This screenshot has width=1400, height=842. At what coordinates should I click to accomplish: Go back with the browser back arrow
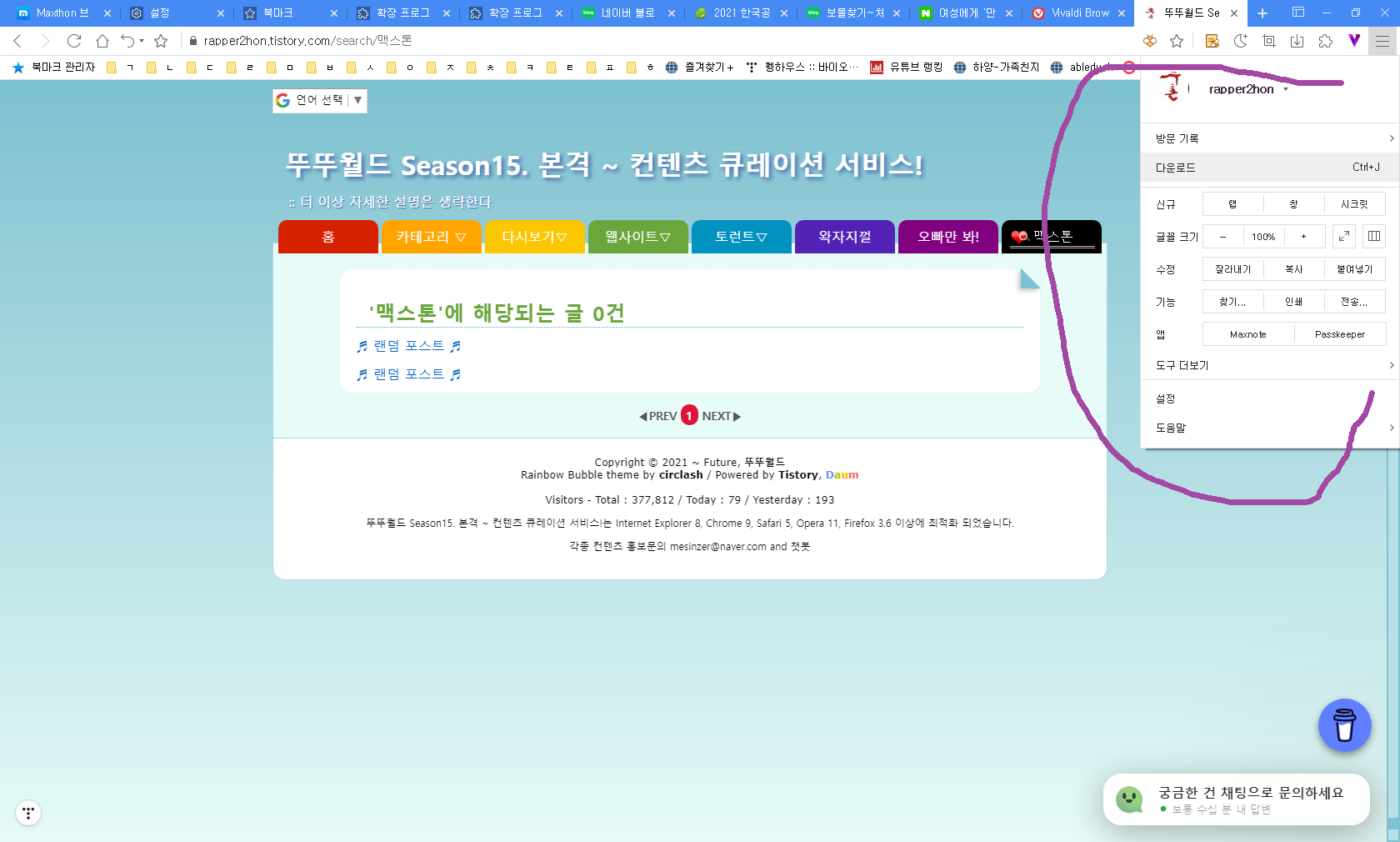[17, 41]
